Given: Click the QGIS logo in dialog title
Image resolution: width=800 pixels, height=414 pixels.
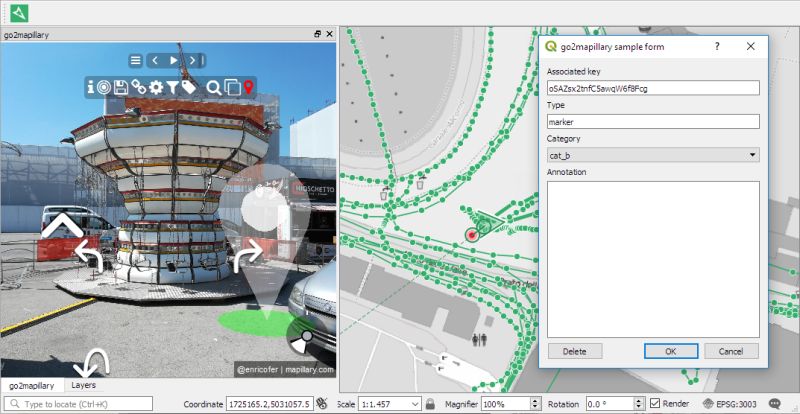Looking at the screenshot, I should pyautogui.click(x=551, y=46).
